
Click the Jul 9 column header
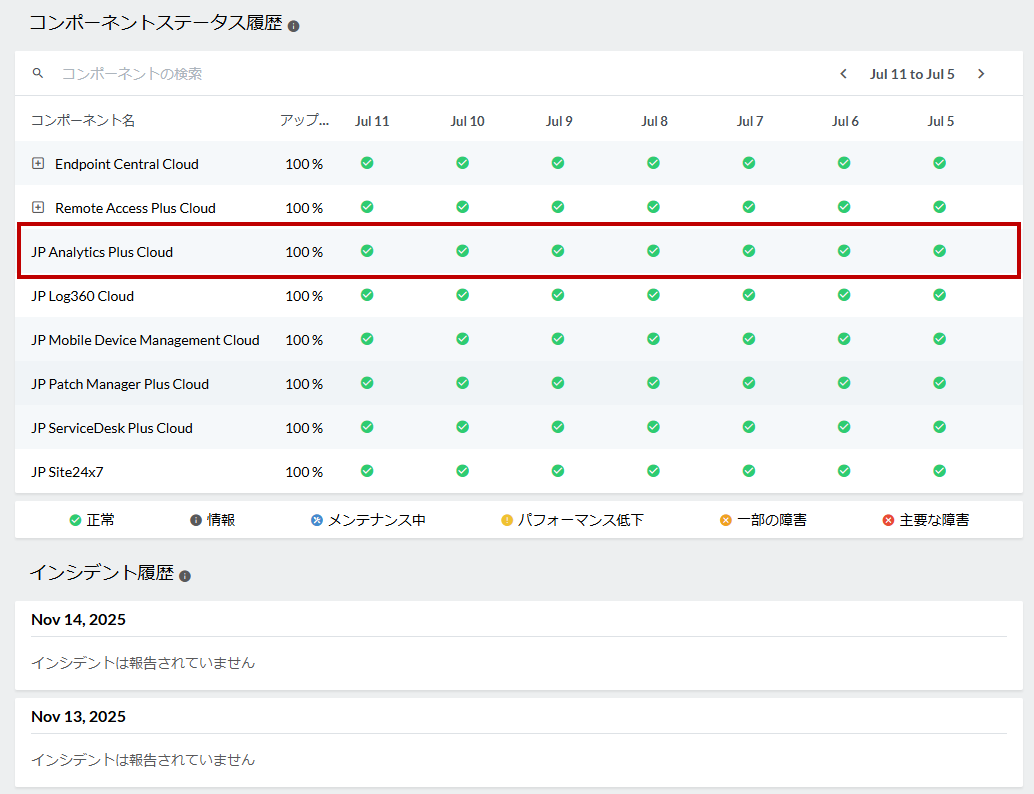[x=559, y=121]
